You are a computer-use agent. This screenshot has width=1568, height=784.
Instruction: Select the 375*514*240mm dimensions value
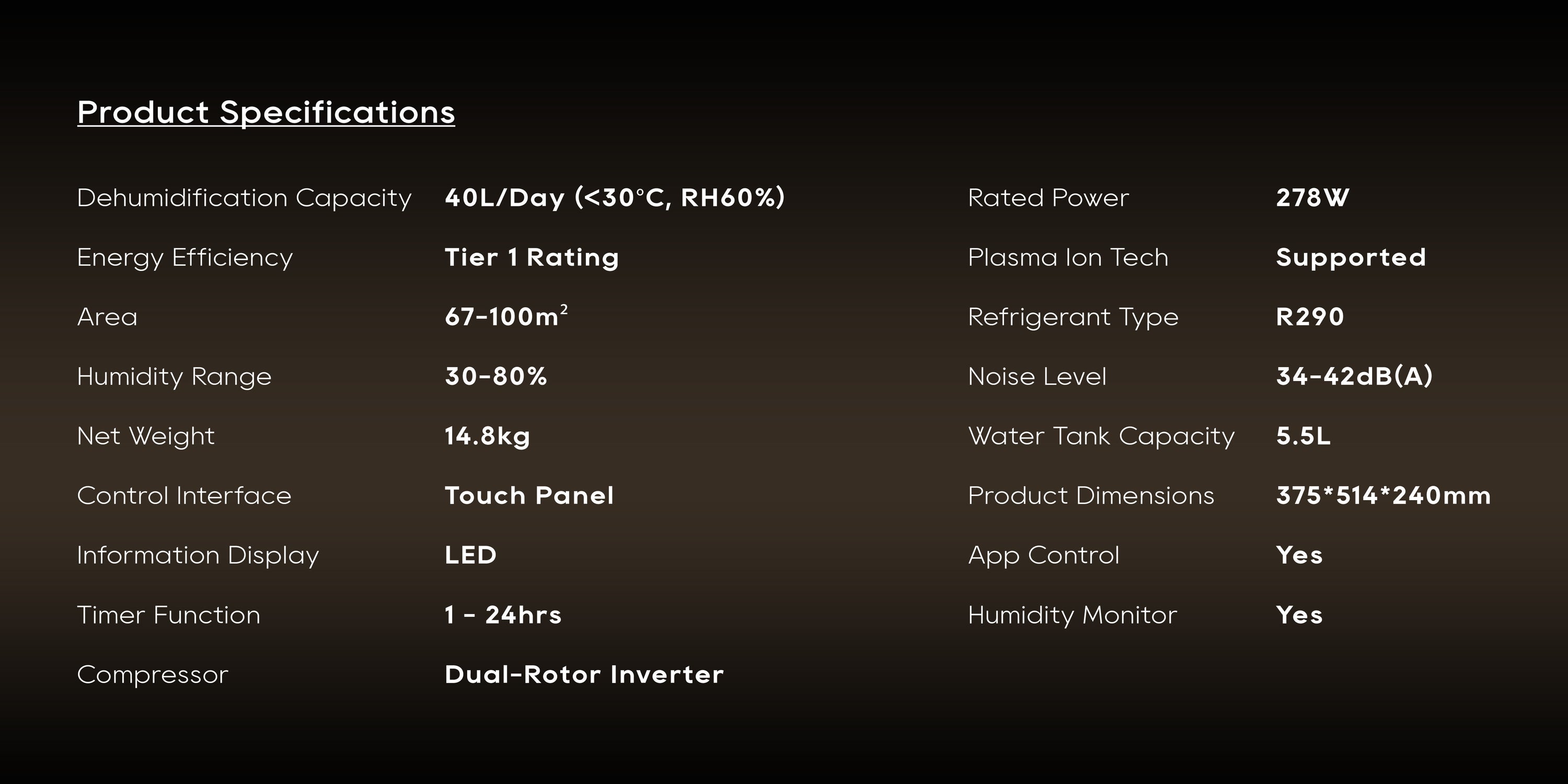[1383, 495]
